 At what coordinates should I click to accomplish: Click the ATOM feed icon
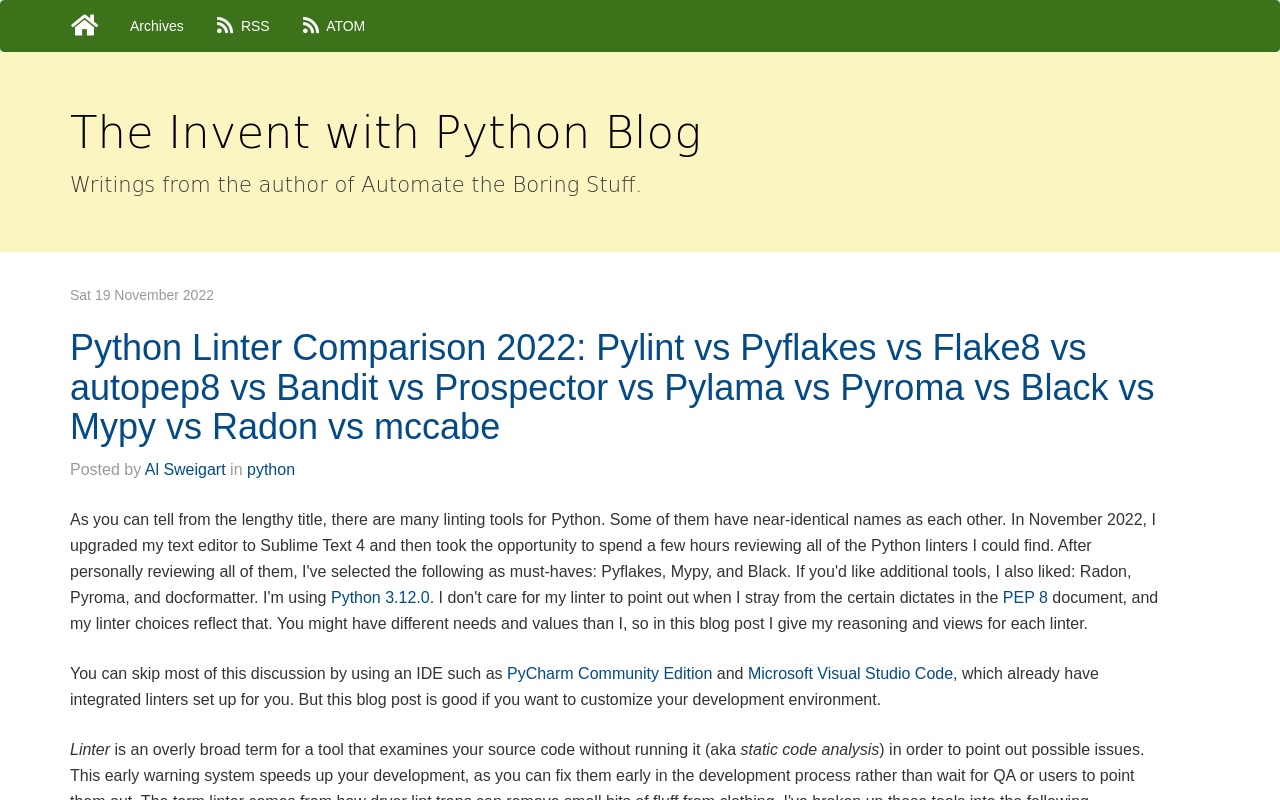(x=311, y=26)
